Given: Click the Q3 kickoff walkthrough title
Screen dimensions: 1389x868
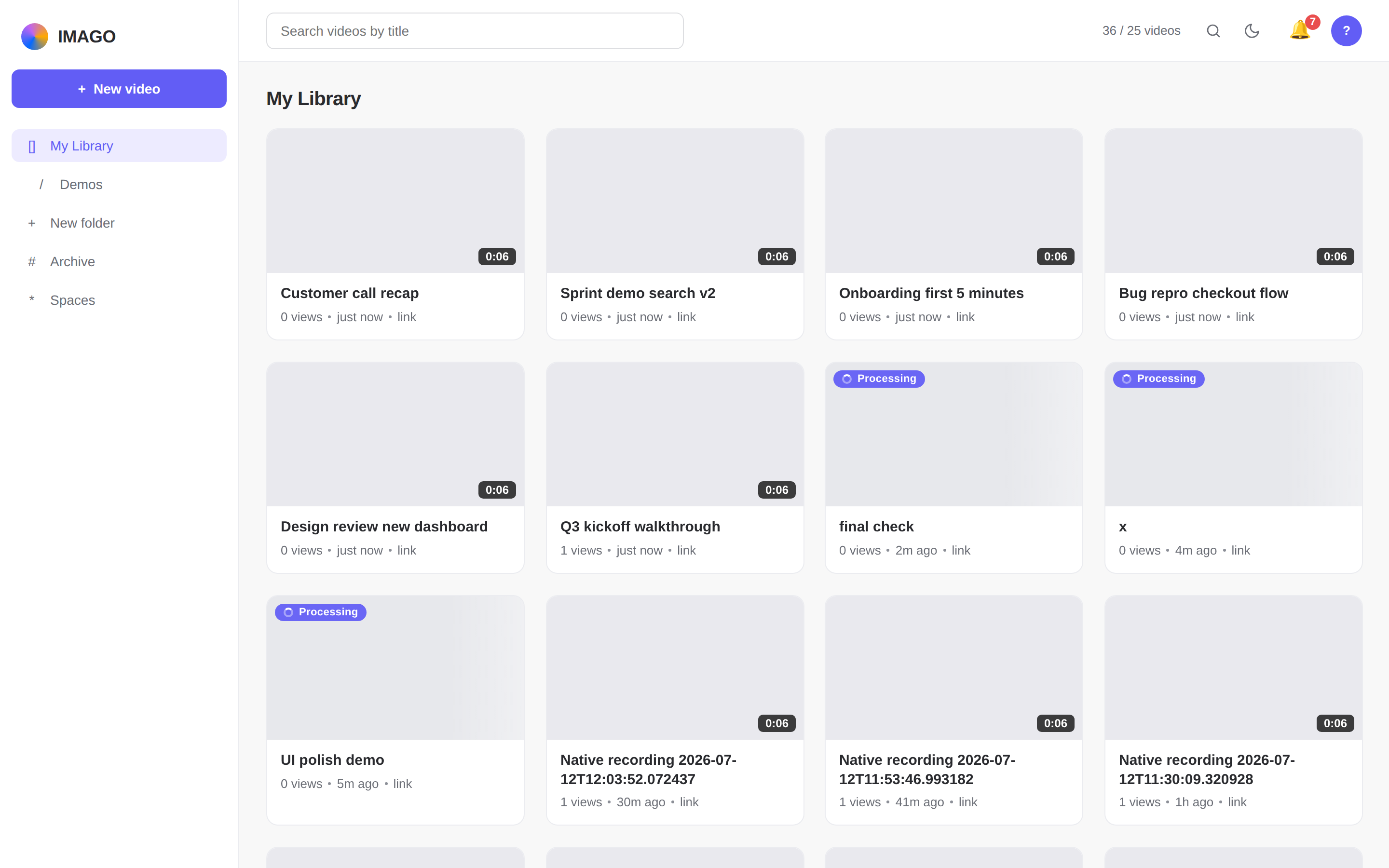Looking at the screenshot, I should [640, 527].
